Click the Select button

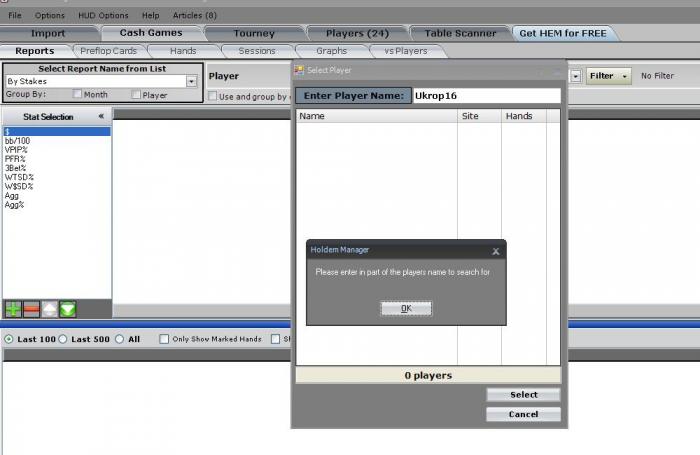pos(523,395)
